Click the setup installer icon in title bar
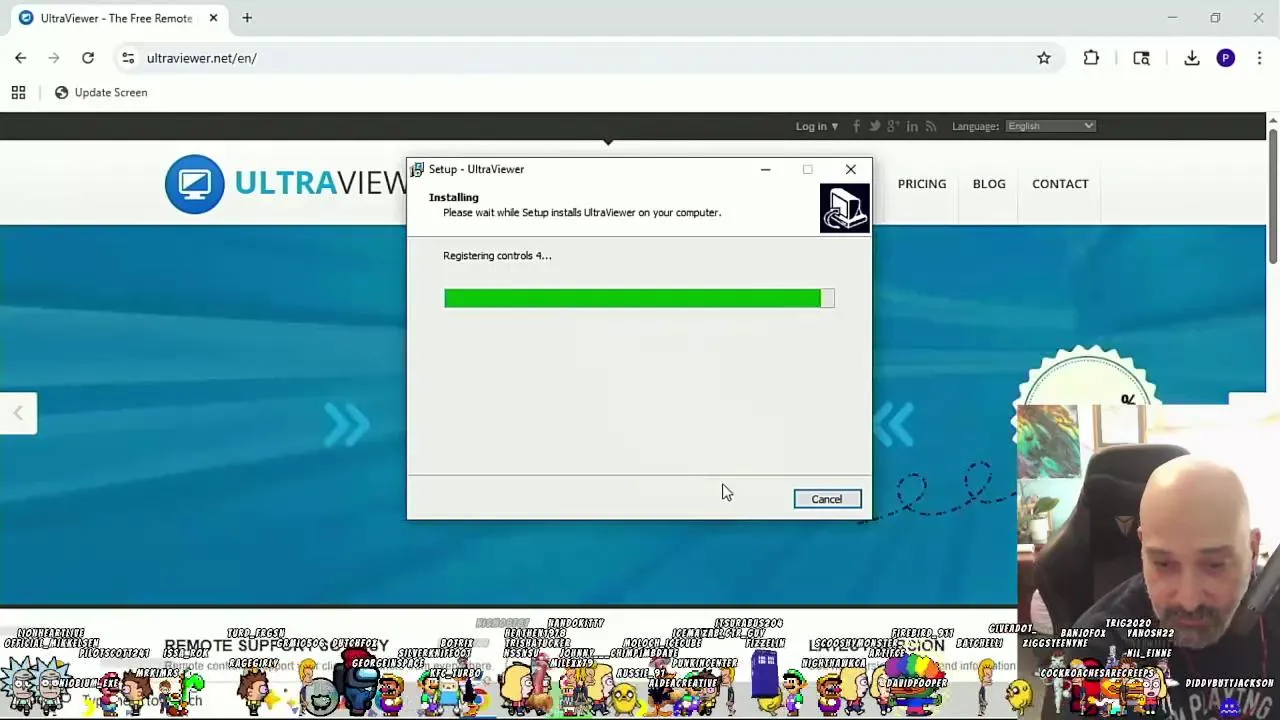Screen dimensions: 1280x720 (417, 169)
